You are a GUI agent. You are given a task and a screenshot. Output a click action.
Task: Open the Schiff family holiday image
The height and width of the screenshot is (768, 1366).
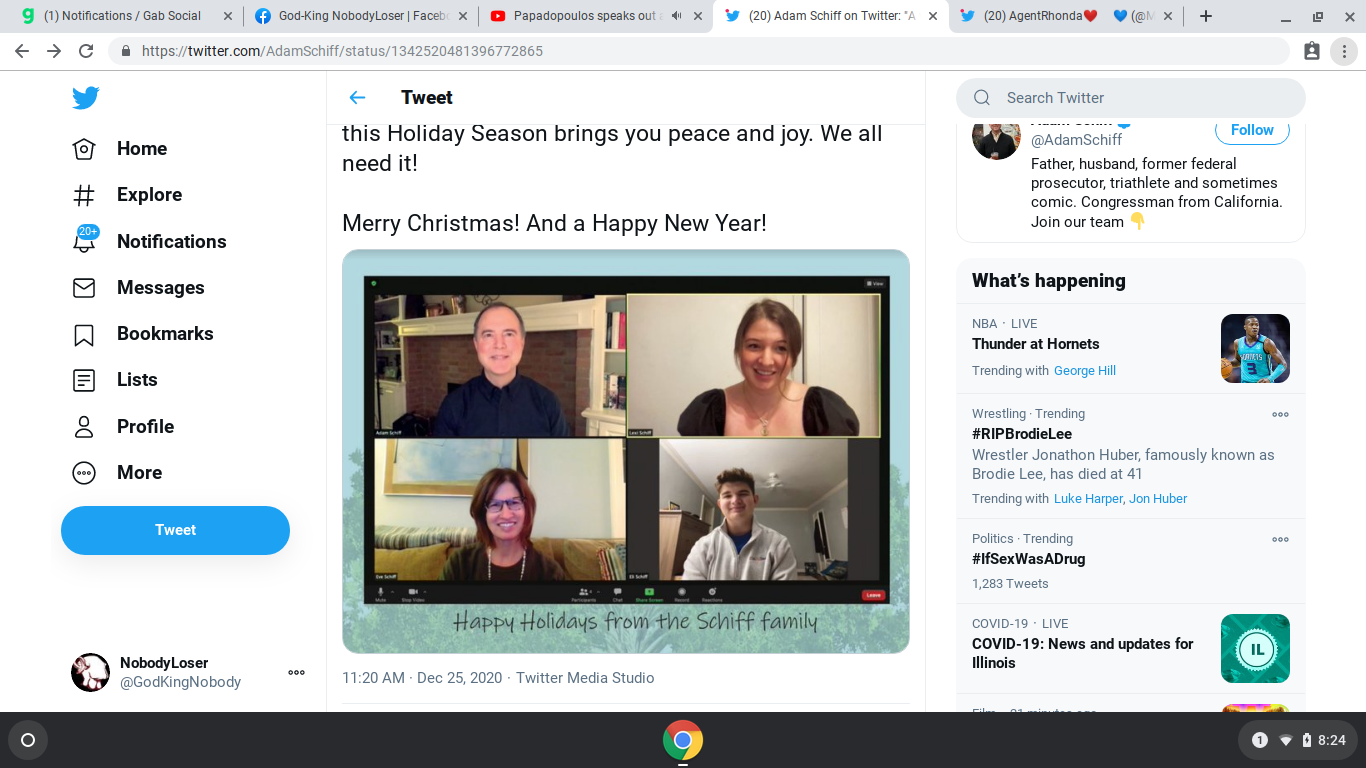tap(626, 451)
